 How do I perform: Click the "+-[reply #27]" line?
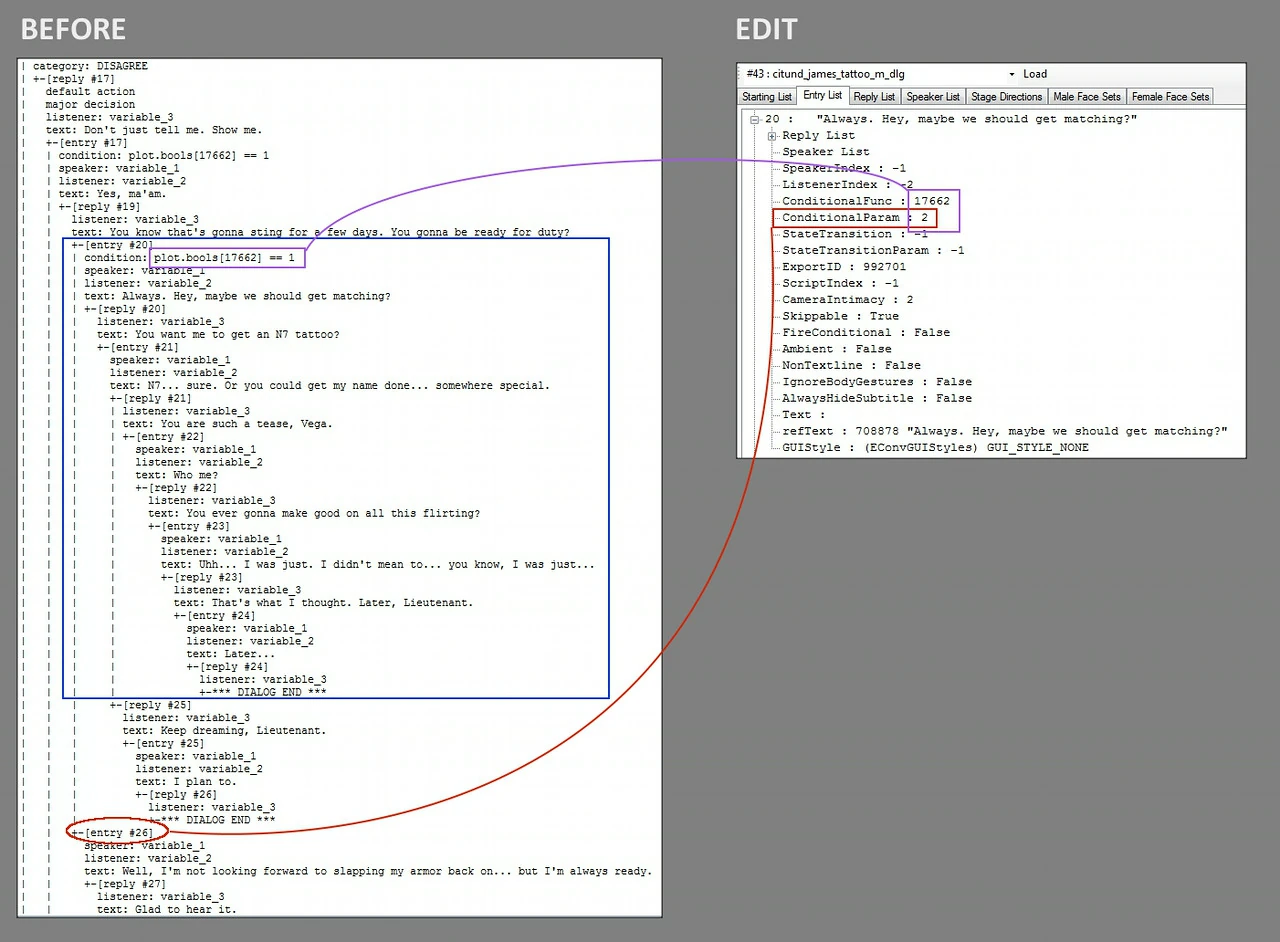(x=126, y=884)
